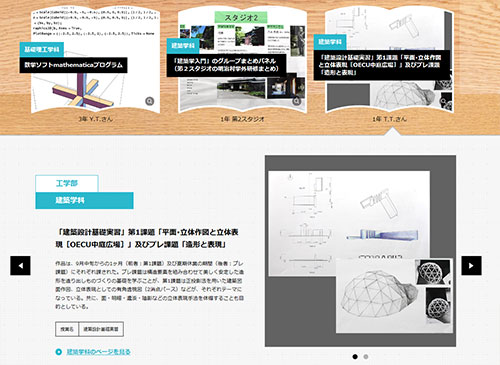Click the 基礎理工学科 label on first card
This screenshot has width=500, height=365.
coord(42,49)
